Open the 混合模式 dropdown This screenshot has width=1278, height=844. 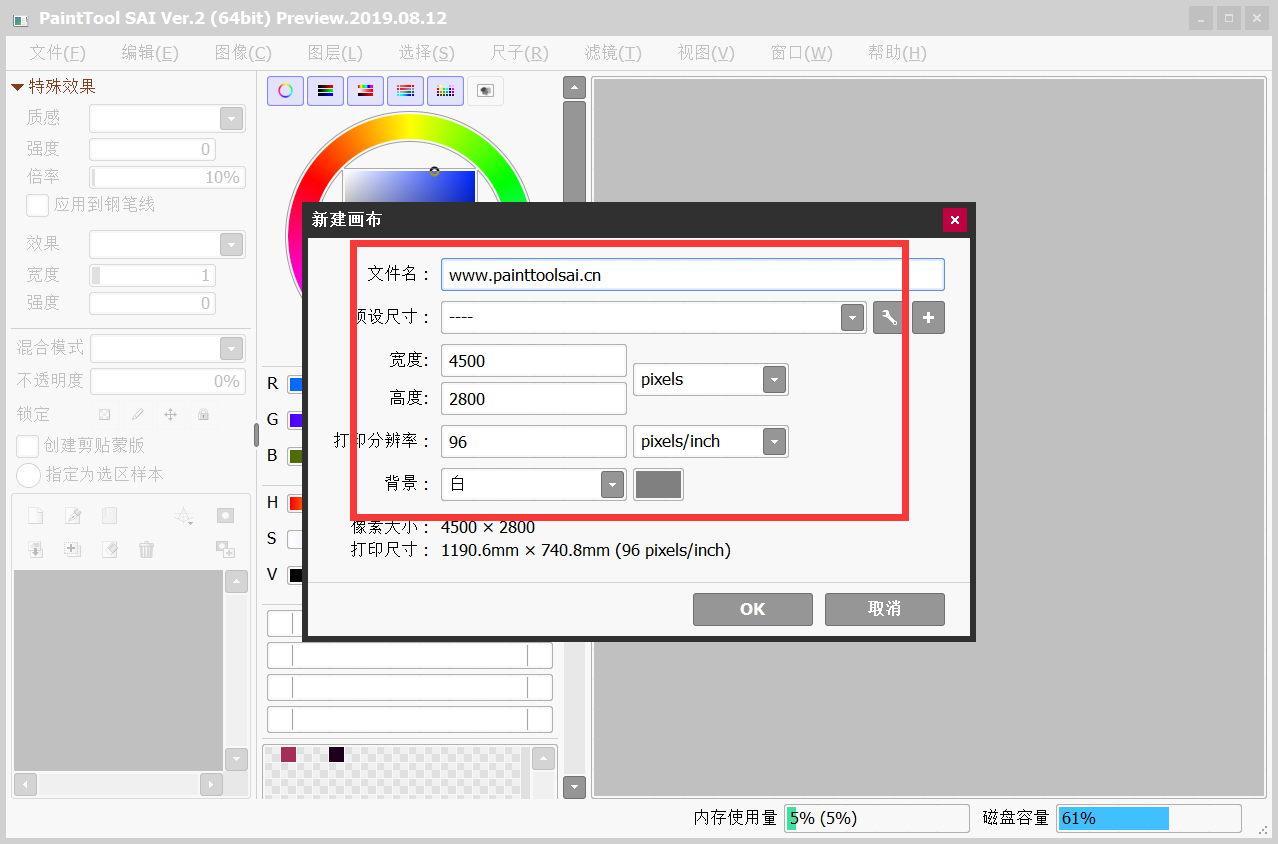pos(232,348)
